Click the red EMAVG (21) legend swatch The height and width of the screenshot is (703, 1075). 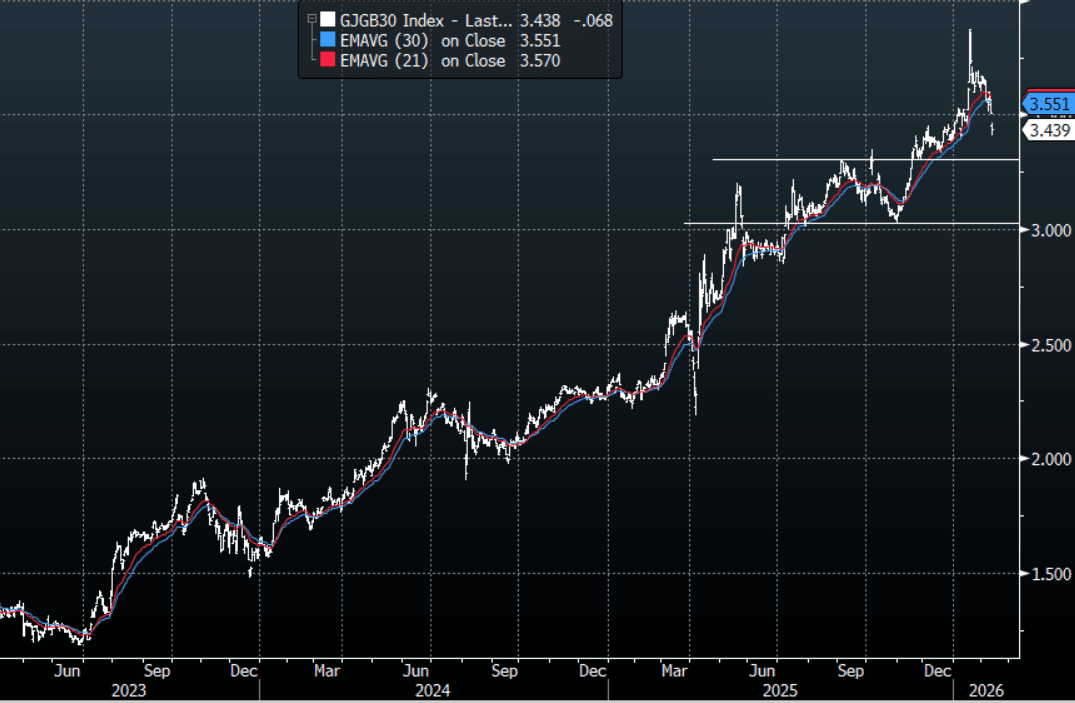pyautogui.click(x=327, y=61)
